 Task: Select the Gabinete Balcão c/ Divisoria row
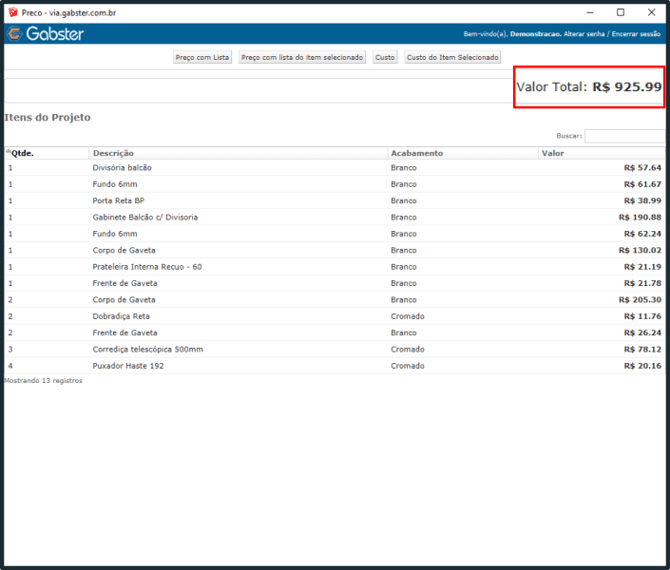145,217
